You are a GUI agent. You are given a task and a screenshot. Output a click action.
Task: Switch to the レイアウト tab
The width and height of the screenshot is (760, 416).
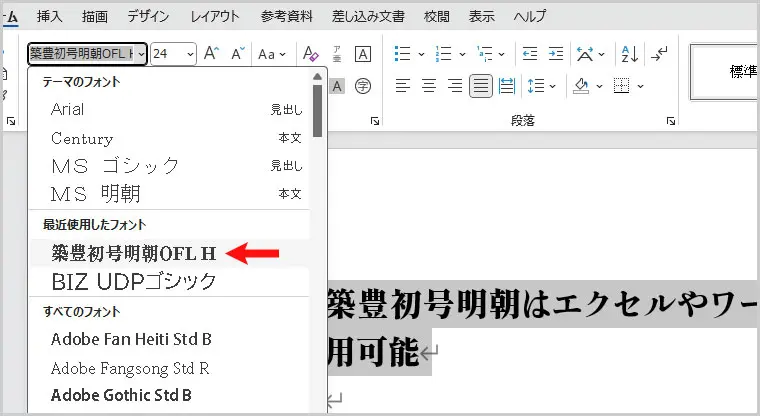[215, 17]
